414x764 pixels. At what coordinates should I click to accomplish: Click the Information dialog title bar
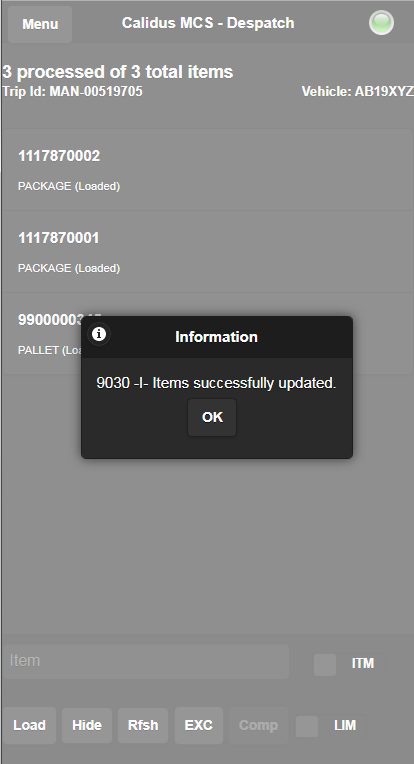[x=217, y=337]
